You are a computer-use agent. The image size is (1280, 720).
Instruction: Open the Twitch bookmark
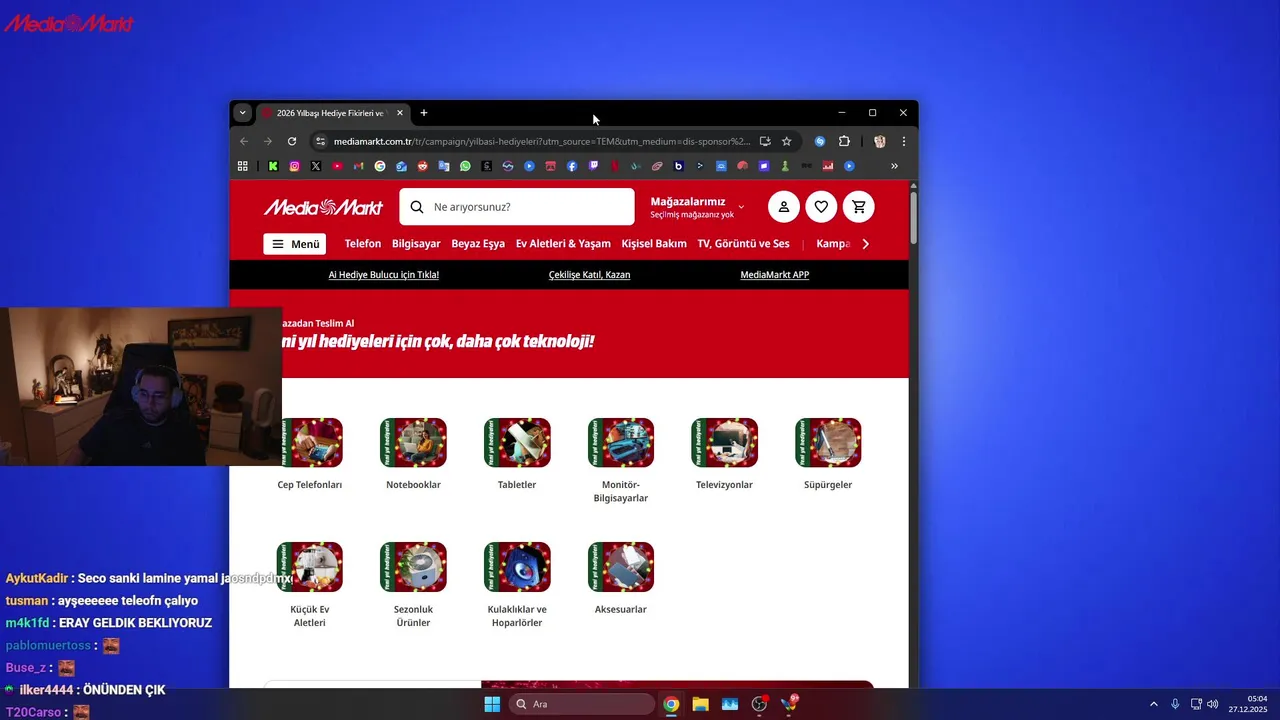pyautogui.click(x=593, y=166)
